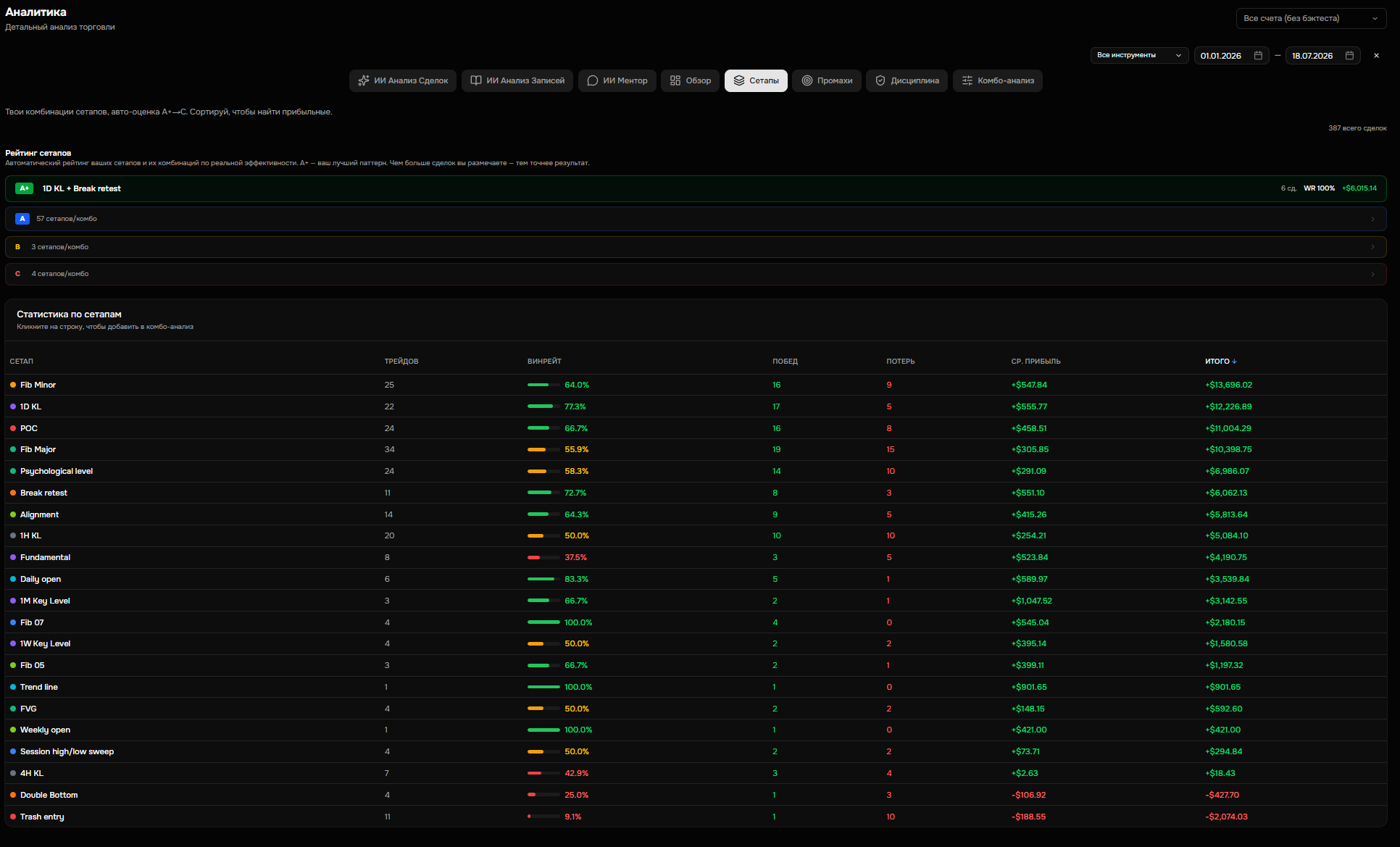
Task: Select the 1M Key Level setup row
Action: click(696, 601)
